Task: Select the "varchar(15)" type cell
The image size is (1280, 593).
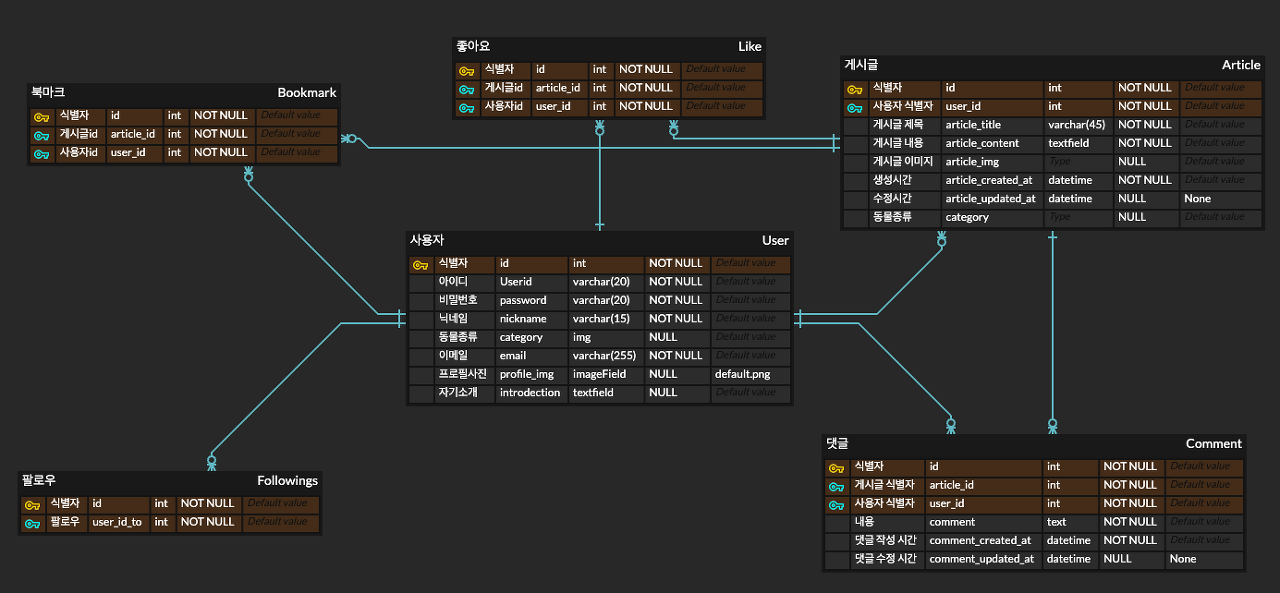Action: [x=601, y=319]
